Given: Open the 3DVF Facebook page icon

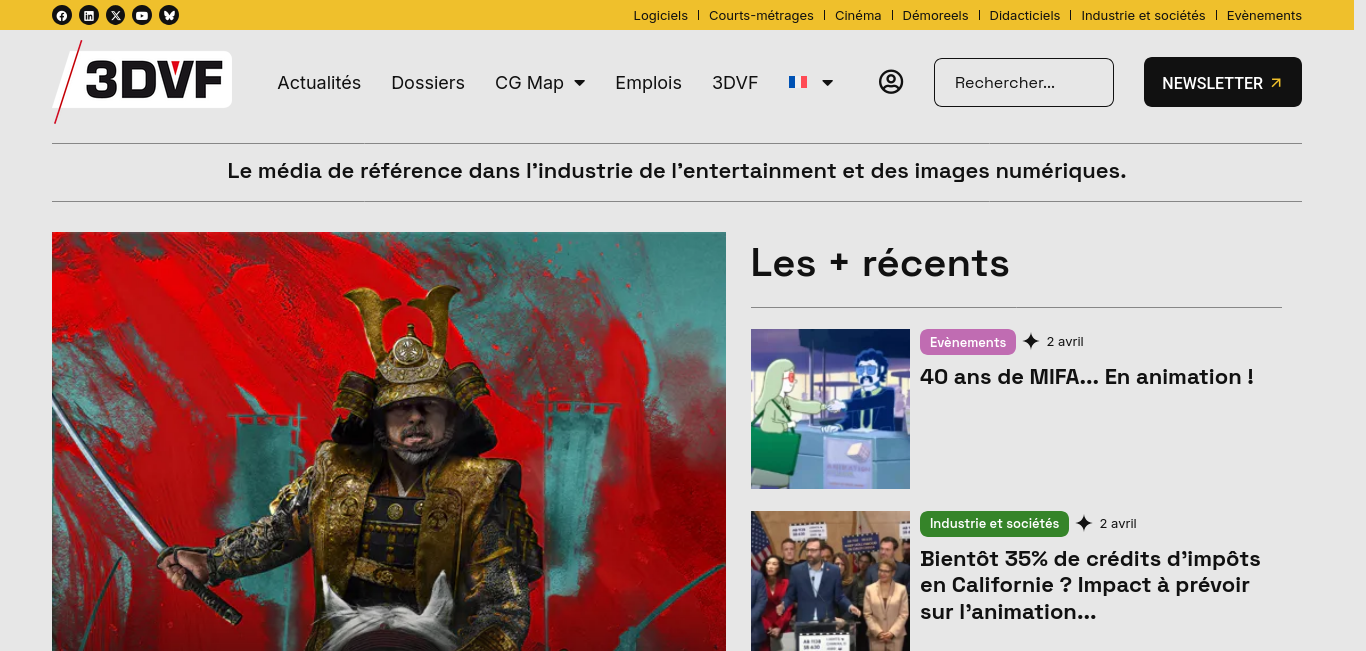Looking at the screenshot, I should (62, 15).
